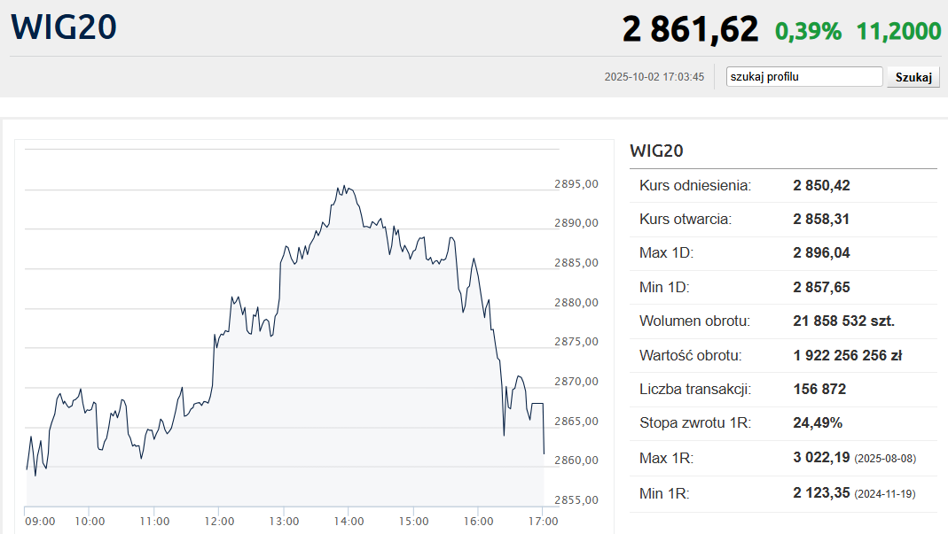Click the WIG20 heading above the stats table
Viewport: 948px width, 534px height.
[x=656, y=151]
